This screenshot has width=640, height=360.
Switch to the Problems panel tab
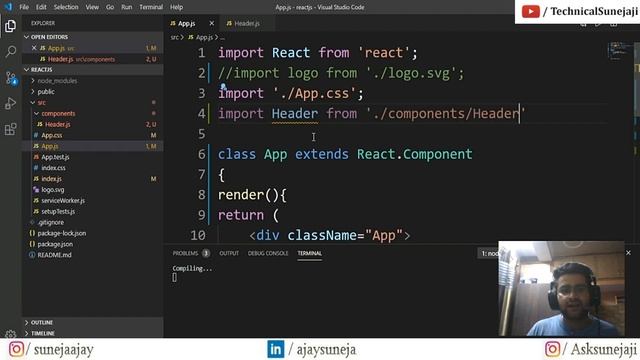click(x=191, y=253)
